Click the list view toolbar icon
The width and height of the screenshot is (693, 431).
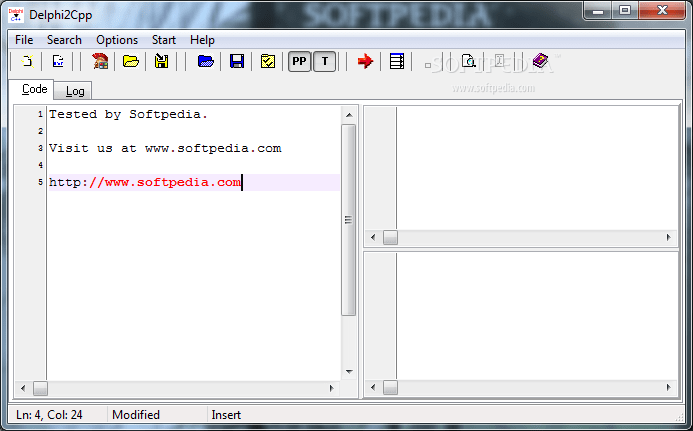point(396,61)
